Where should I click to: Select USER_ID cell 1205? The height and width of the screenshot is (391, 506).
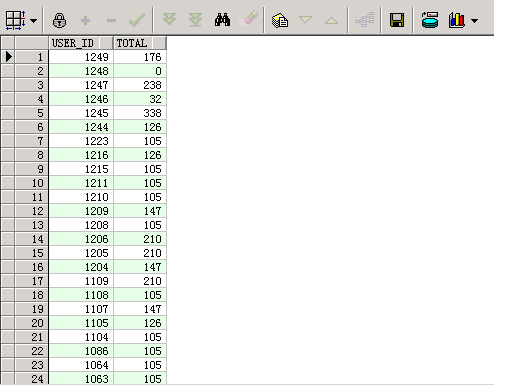click(x=81, y=253)
